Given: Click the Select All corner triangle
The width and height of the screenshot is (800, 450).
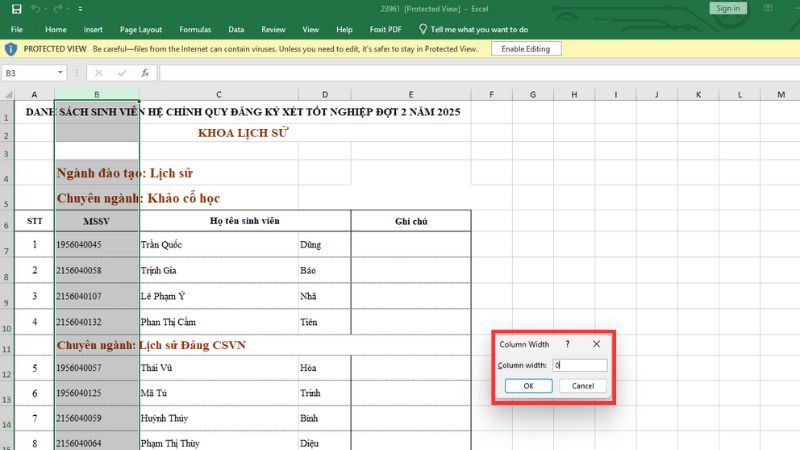Looking at the screenshot, I should [7, 94].
